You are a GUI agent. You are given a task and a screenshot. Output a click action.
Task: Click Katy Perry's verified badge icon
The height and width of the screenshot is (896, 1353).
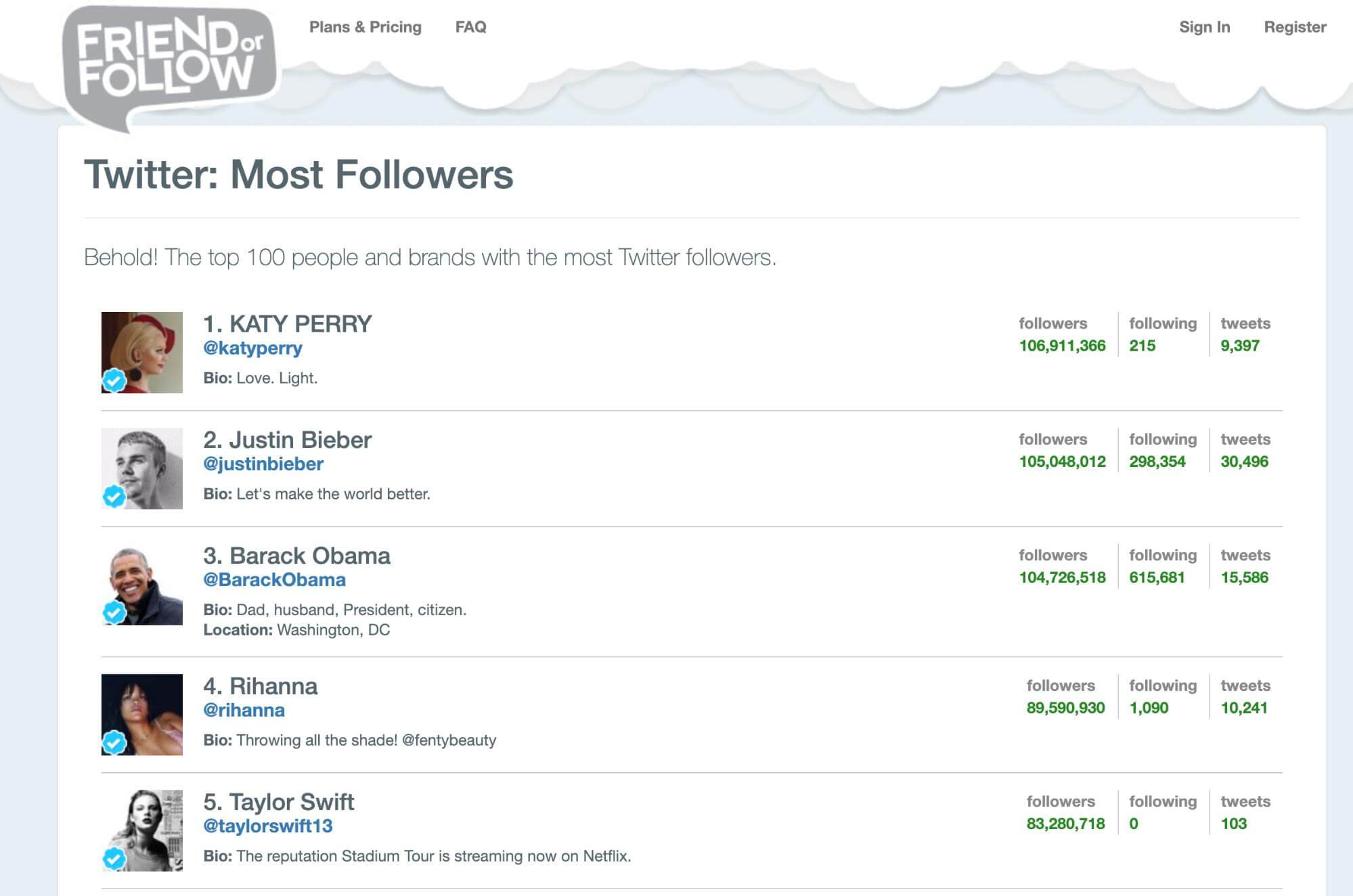114,381
